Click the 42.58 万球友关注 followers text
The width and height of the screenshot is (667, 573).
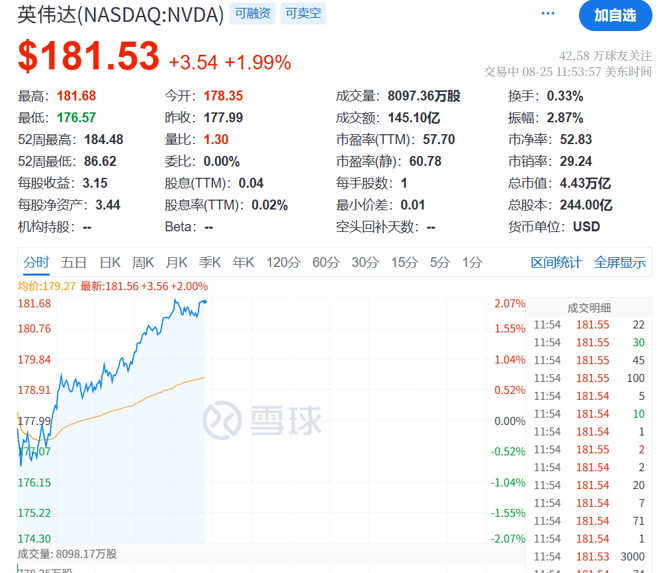pos(605,56)
